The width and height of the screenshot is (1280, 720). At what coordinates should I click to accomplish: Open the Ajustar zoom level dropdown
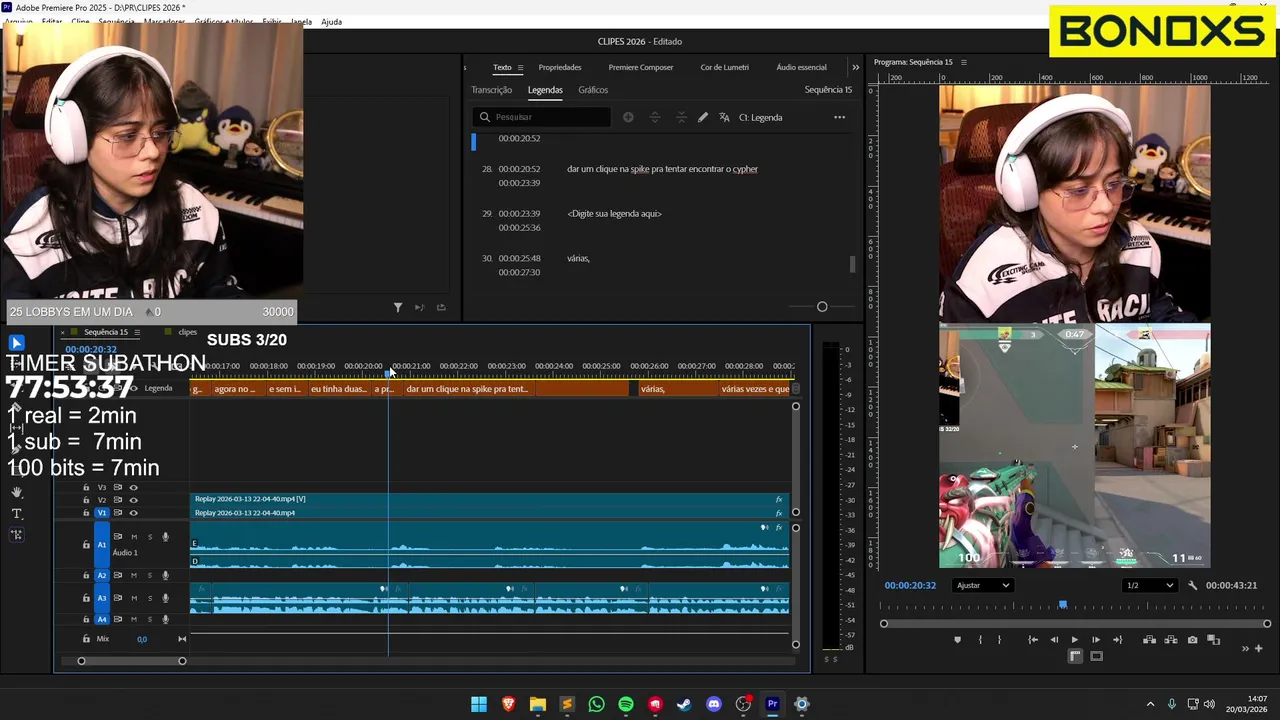click(x=982, y=585)
